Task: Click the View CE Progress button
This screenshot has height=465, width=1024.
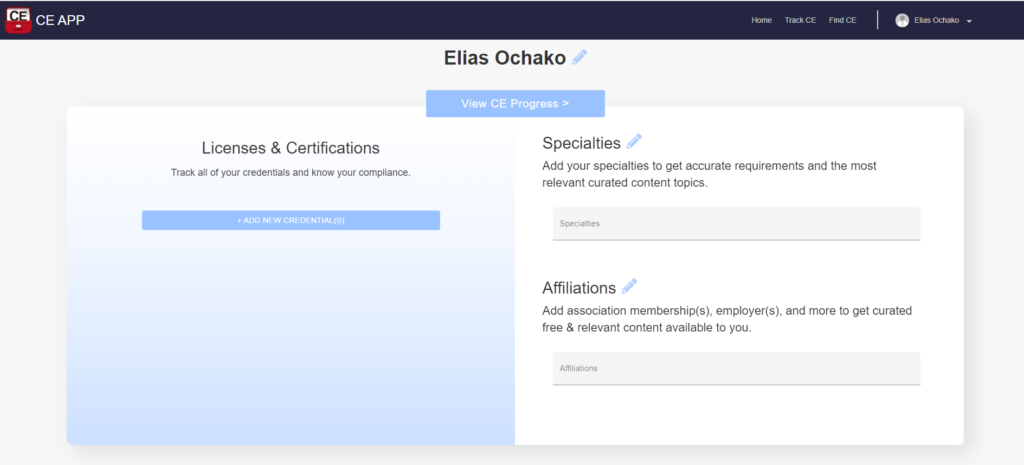Action: [515, 103]
